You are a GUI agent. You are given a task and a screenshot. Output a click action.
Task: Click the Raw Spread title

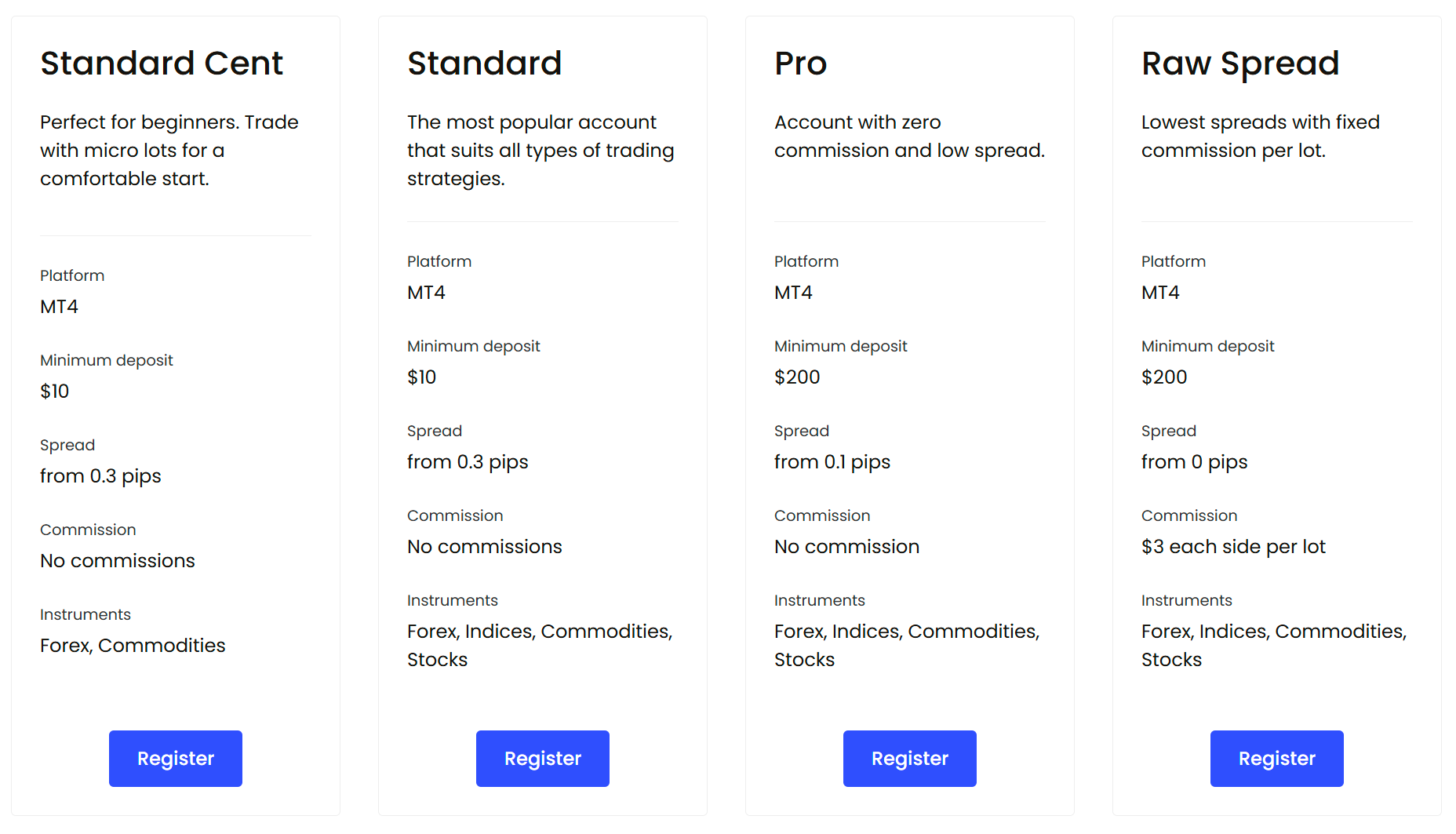(1240, 64)
